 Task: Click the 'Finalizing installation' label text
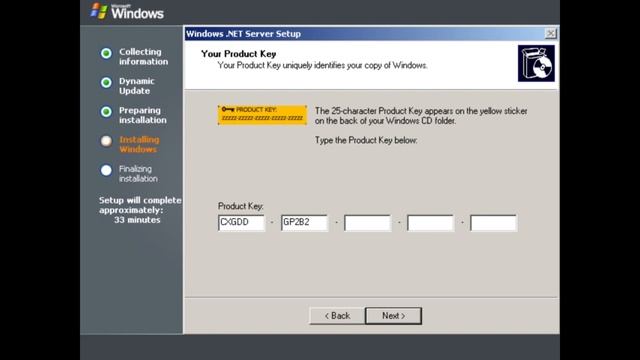coord(138,173)
